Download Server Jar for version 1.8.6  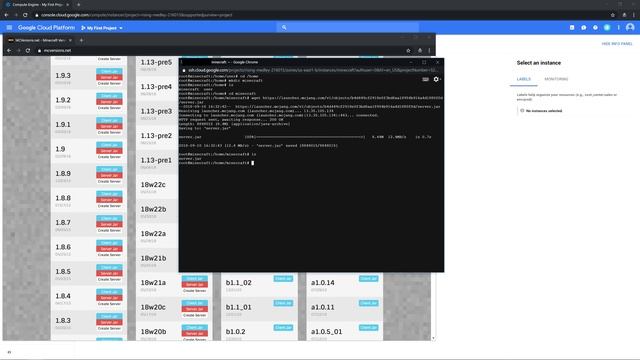pyautogui.click(x=109, y=249)
